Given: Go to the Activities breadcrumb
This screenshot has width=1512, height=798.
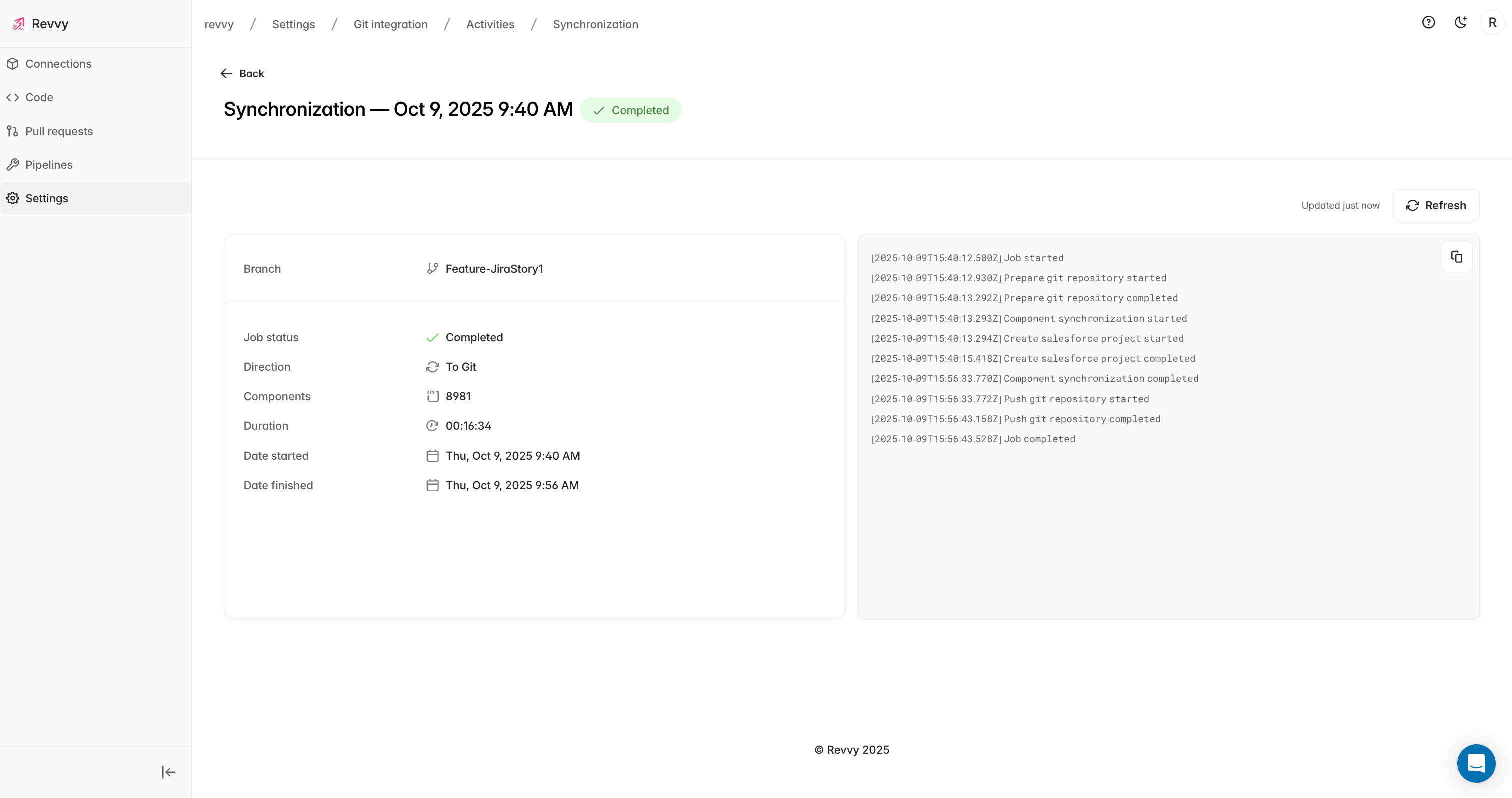Looking at the screenshot, I should click(490, 24).
